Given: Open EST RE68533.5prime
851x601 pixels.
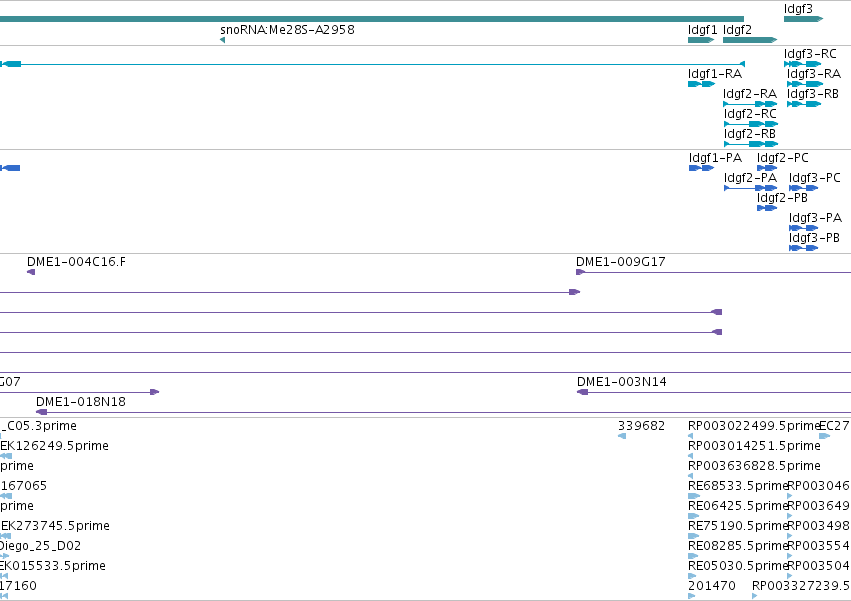Looking at the screenshot, I should [x=694, y=496].
